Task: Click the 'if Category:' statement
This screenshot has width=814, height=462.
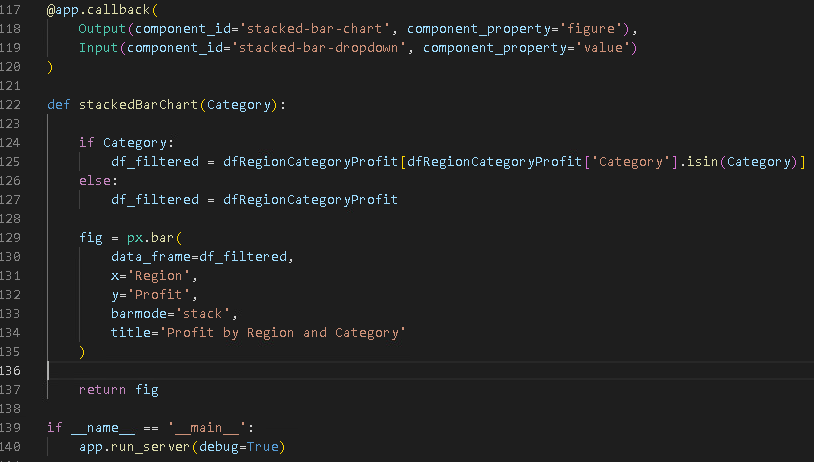Action: point(126,143)
